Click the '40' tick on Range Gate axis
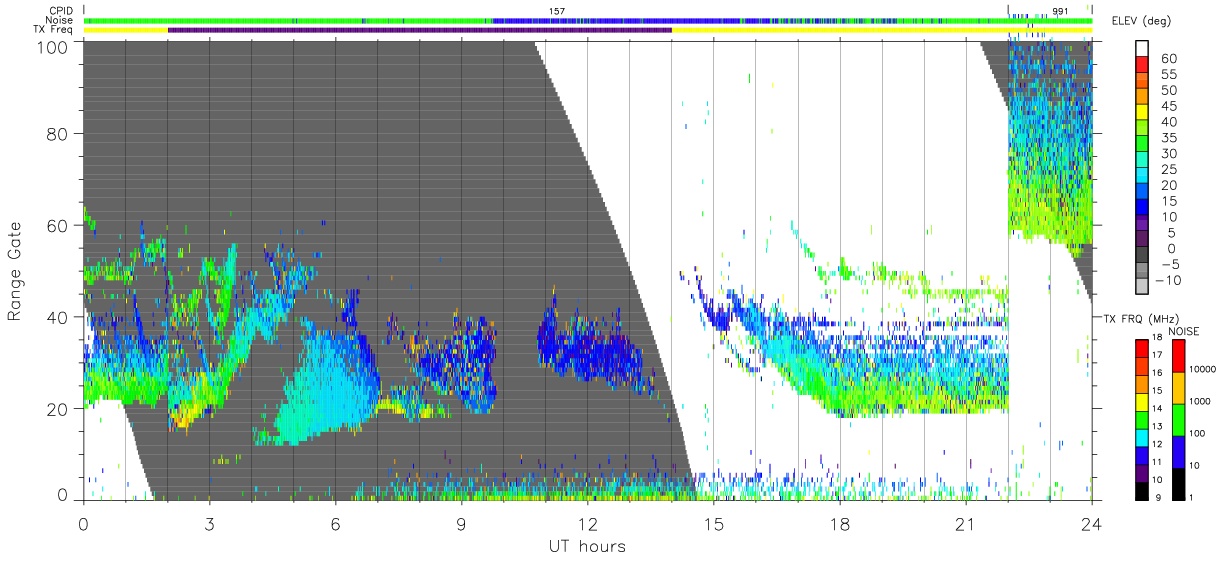The image size is (1228, 567). click(56, 317)
